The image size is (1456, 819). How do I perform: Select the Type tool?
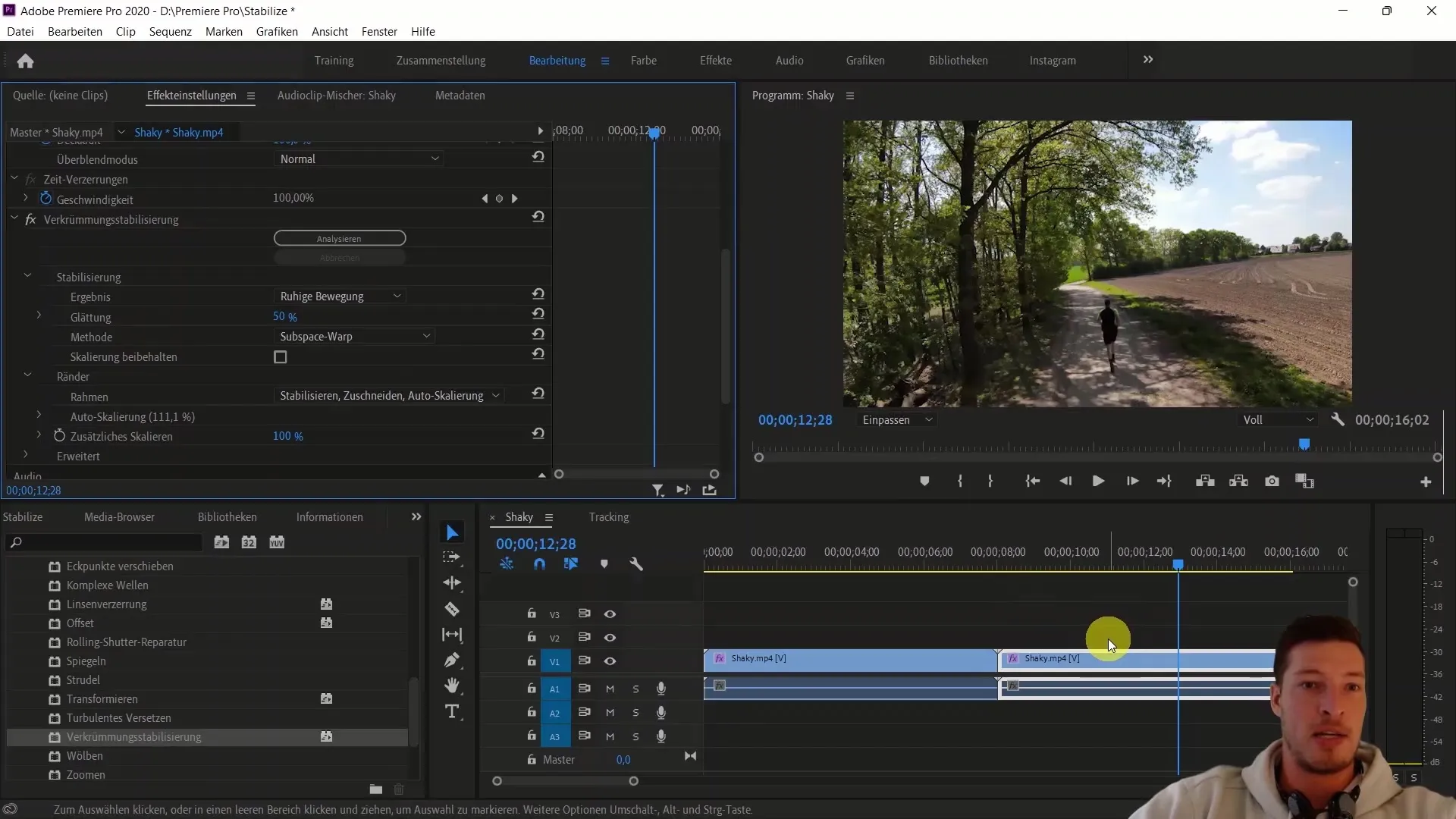tap(452, 711)
